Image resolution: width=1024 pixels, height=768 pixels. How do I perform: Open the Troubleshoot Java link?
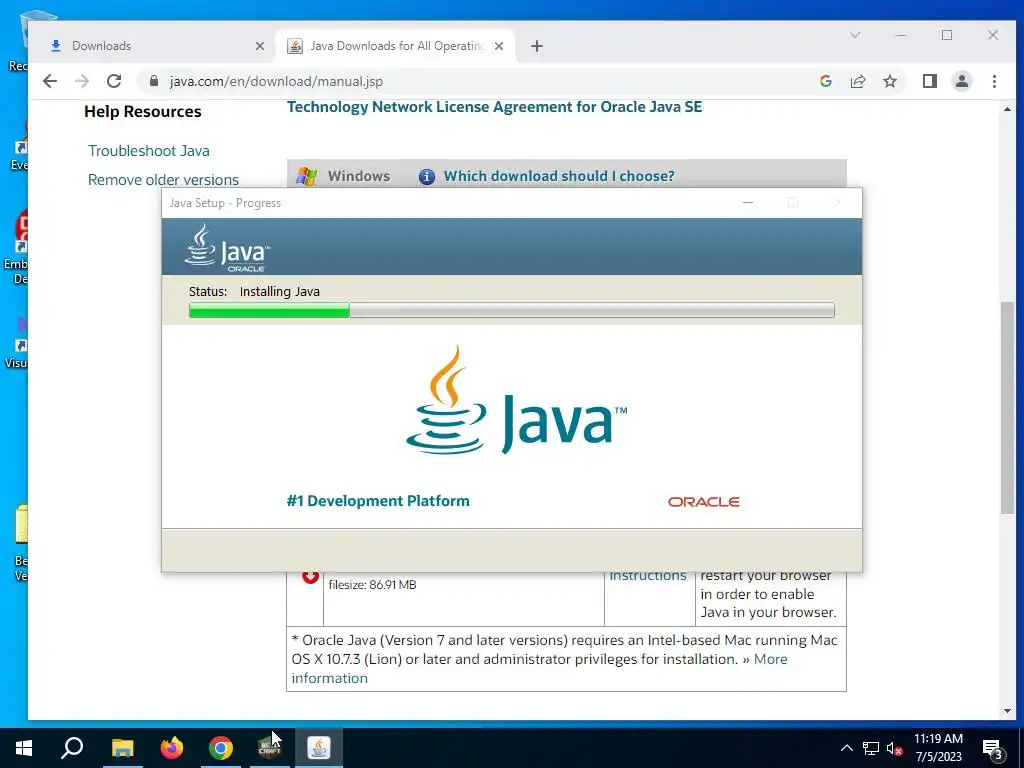[149, 151]
